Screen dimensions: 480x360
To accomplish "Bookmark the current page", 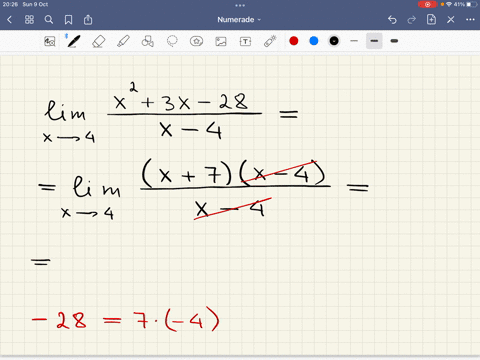I will (68, 20).
